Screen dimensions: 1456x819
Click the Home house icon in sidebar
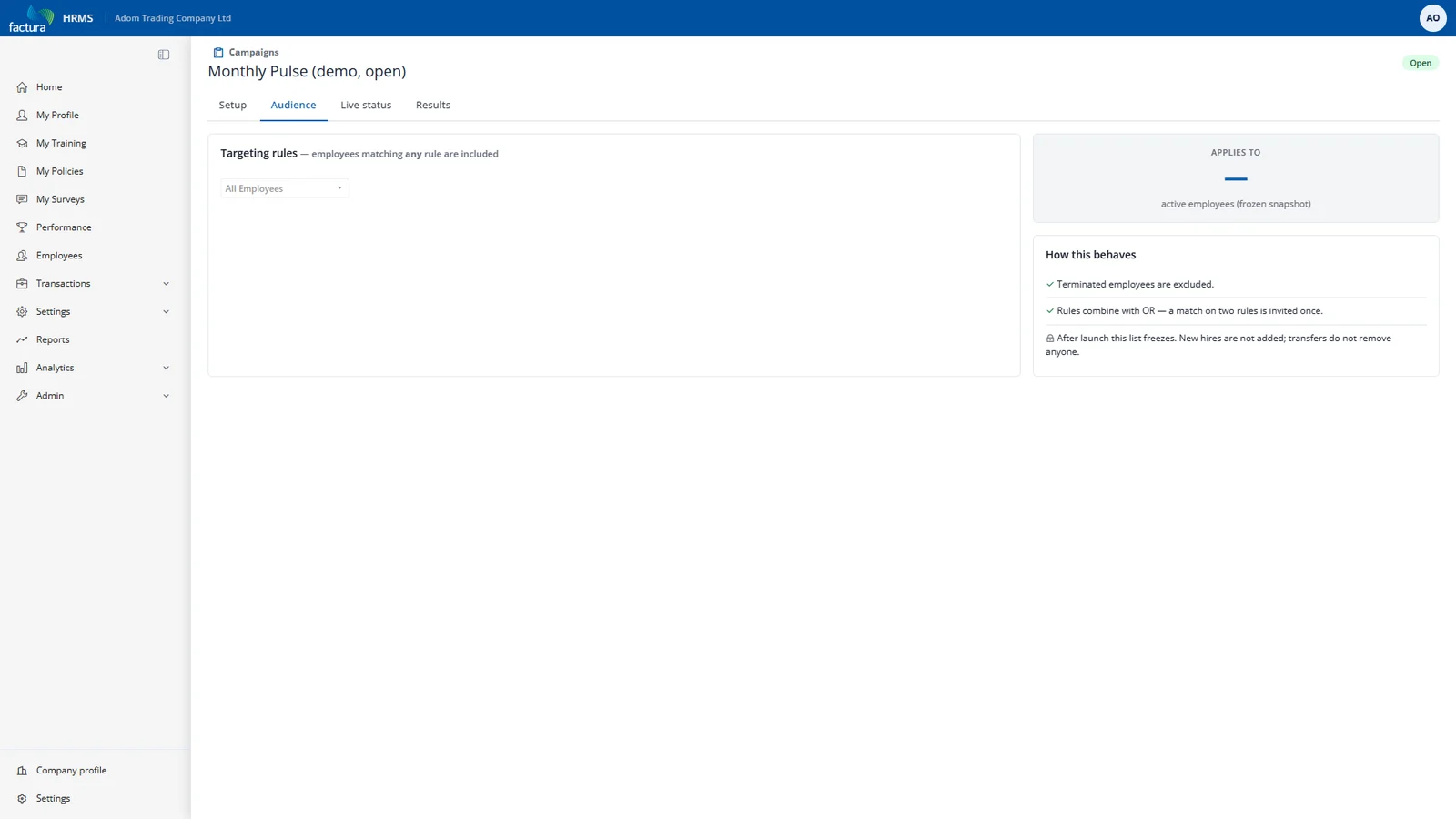tap(22, 87)
